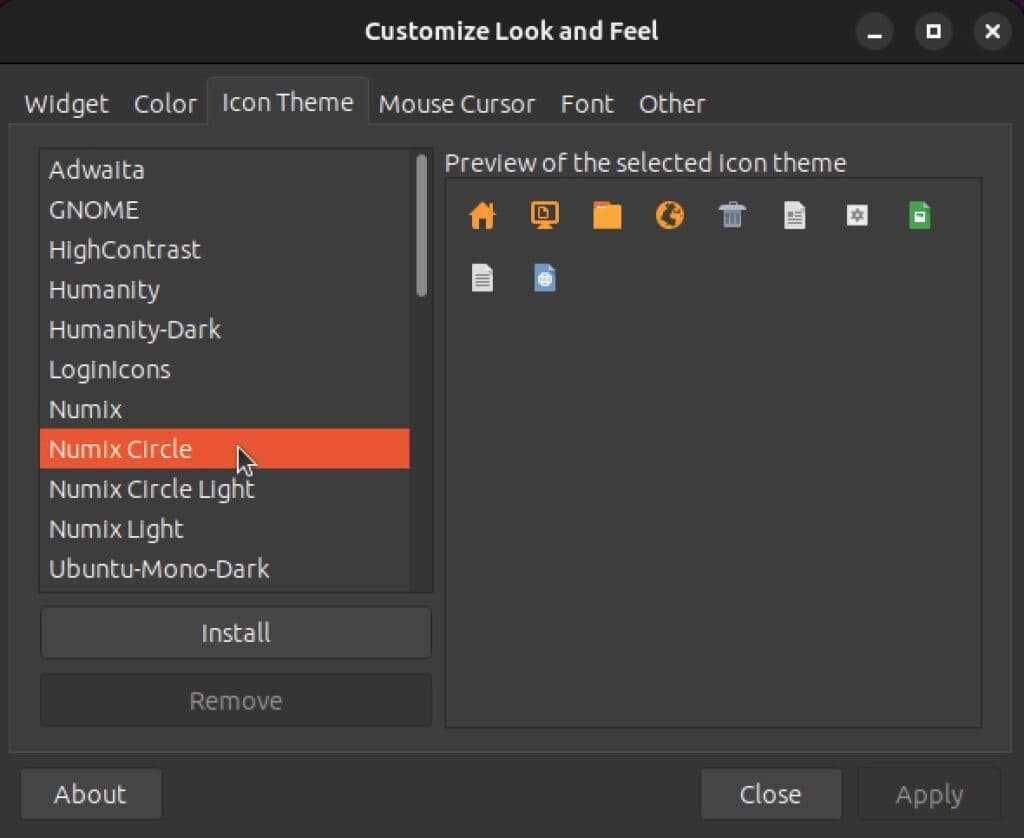
Task: Switch to the Widget tab
Action: 66,104
